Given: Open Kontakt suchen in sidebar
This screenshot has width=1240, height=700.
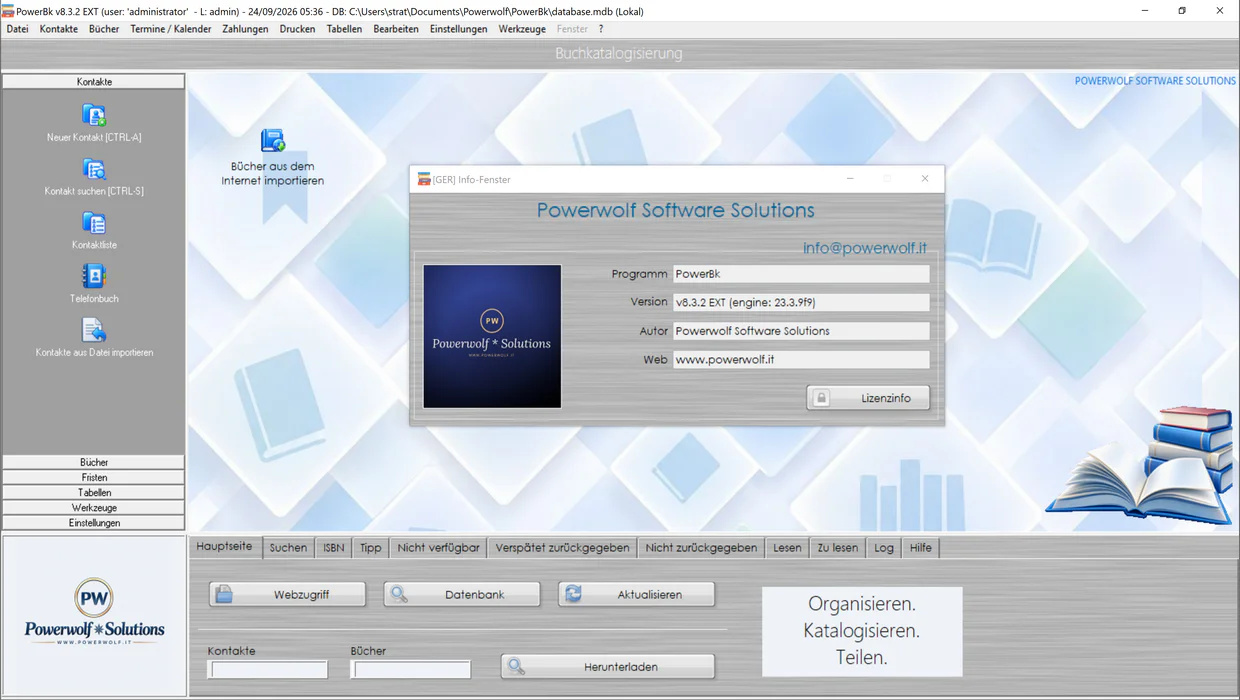Looking at the screenshot, I should [94, 170].
